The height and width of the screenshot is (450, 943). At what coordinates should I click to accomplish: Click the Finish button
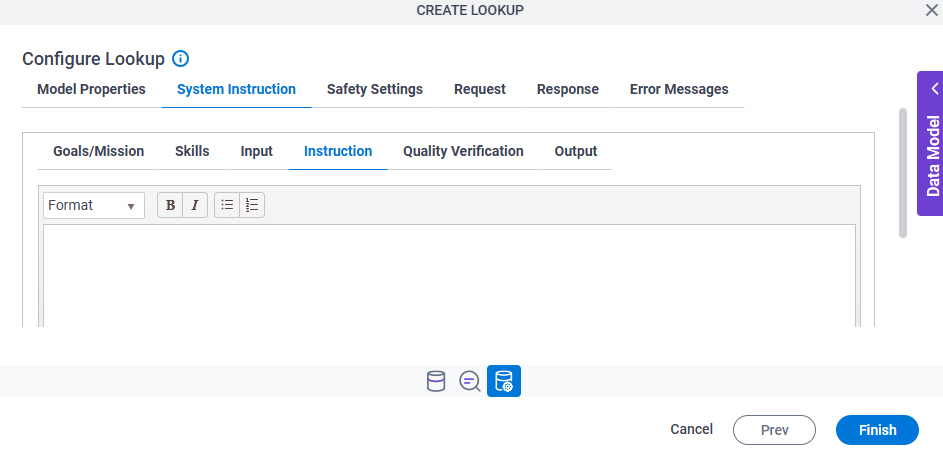click(877, 430)
